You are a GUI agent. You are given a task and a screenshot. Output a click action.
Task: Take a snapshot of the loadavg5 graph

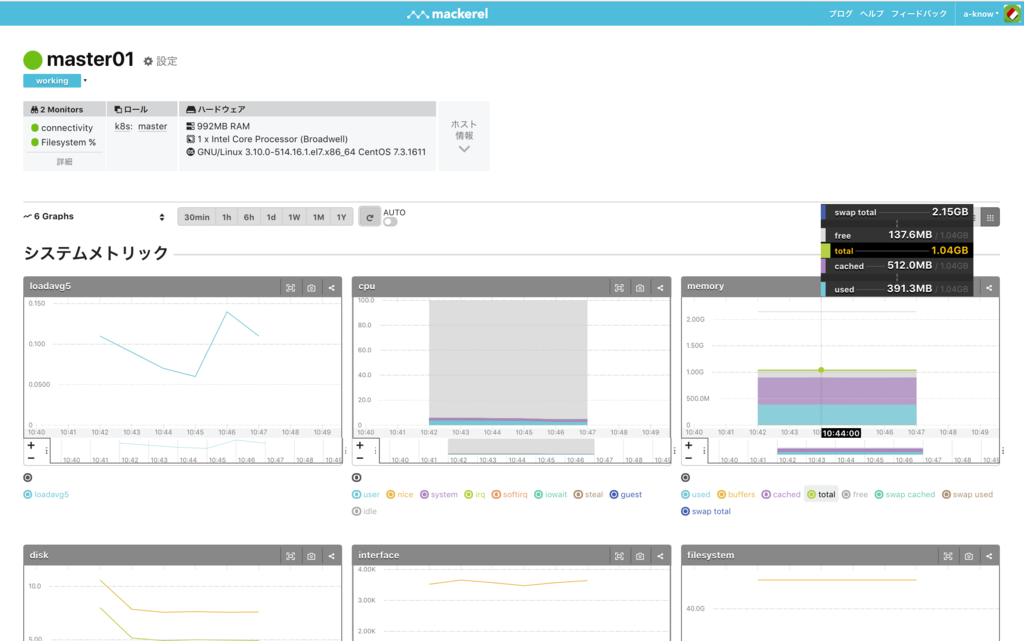pos(312,288)
